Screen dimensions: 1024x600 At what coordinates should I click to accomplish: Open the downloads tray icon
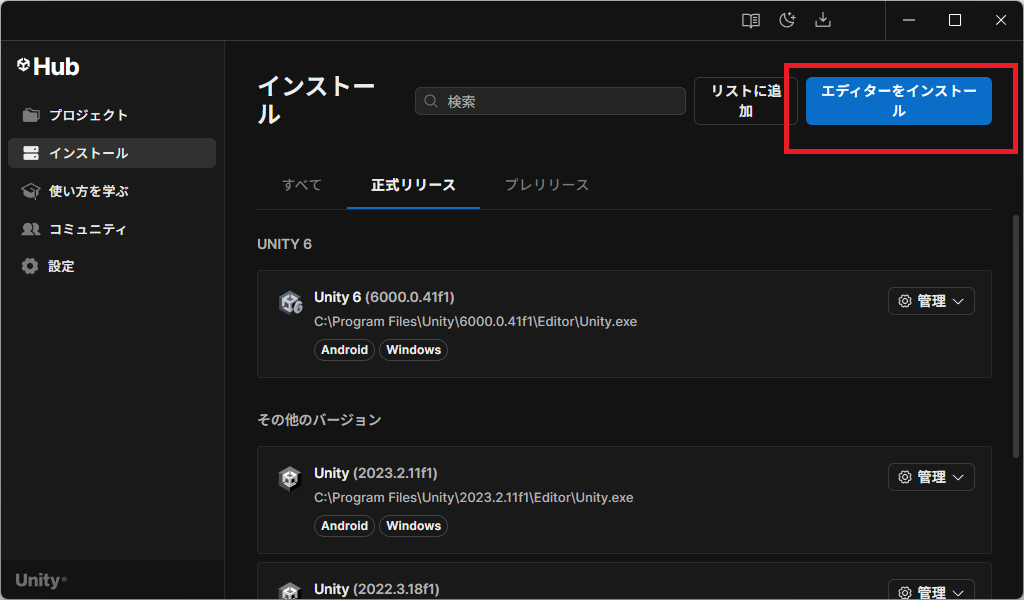point(823,20)
